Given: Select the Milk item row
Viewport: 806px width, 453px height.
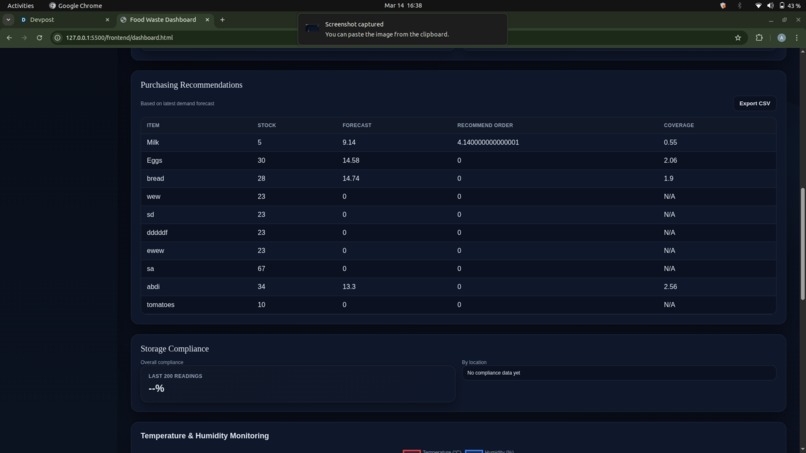Looking at the screenshot, I should pos(458,142).
